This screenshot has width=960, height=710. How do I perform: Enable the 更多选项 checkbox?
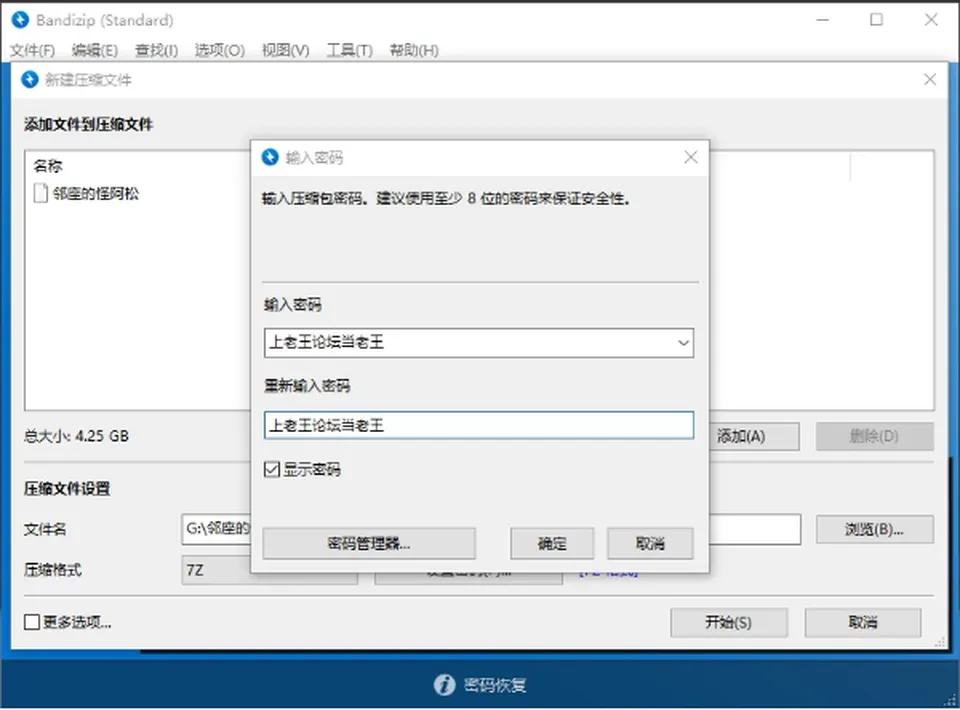(x=32, y=622)
